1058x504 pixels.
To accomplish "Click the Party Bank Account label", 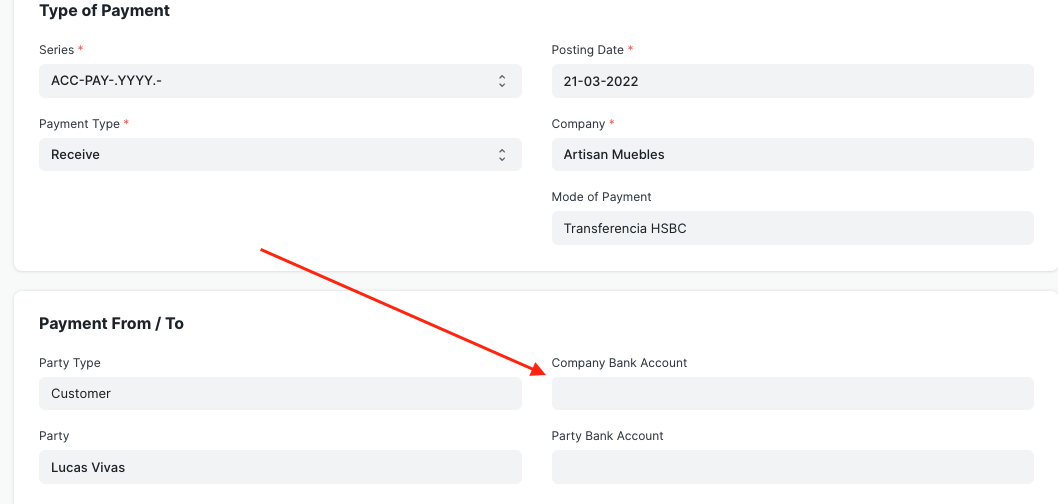I will click(x=607, y=436).
